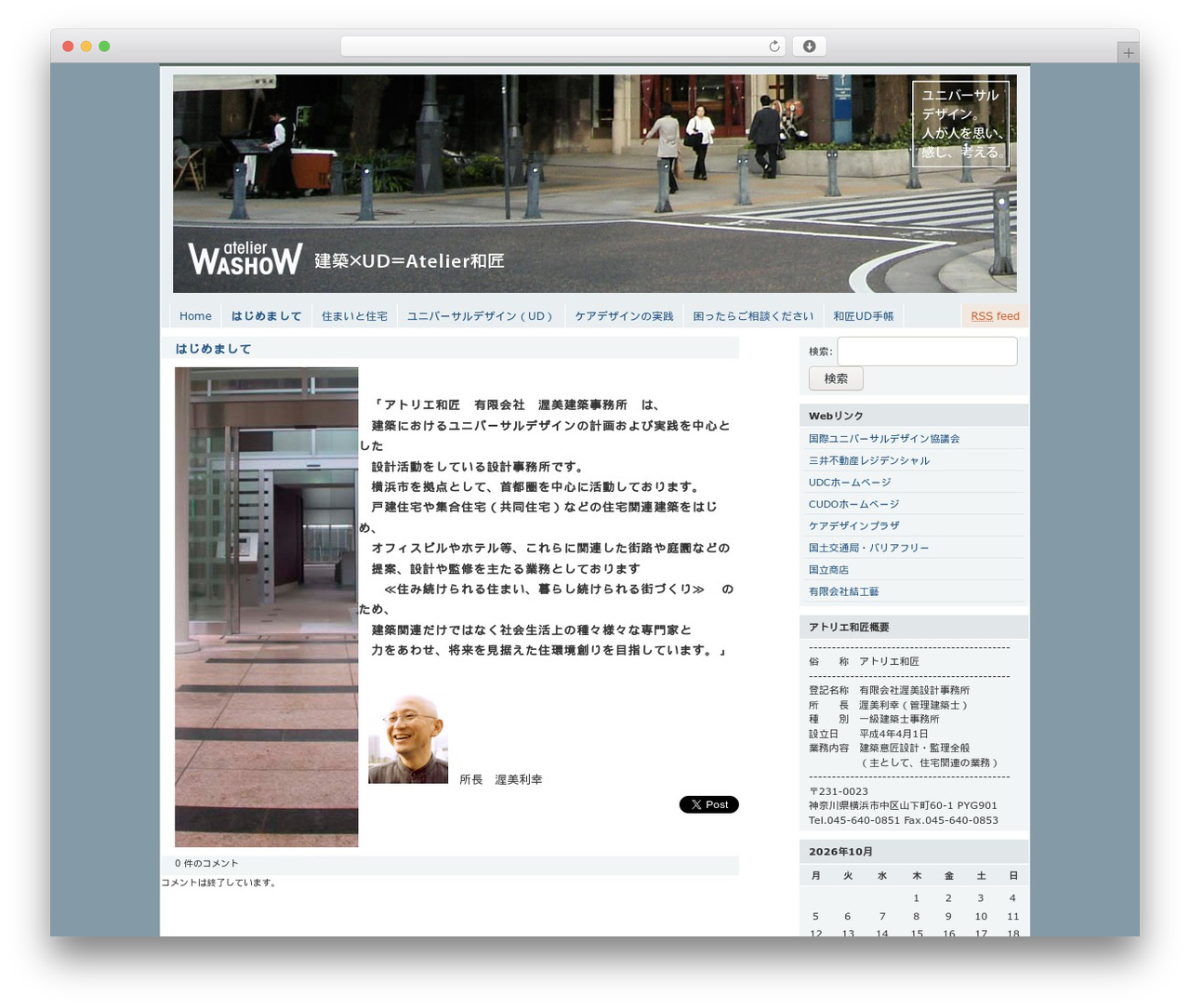Select calendar date 1
1190x1008 pixels.
[x=916, y=898]
